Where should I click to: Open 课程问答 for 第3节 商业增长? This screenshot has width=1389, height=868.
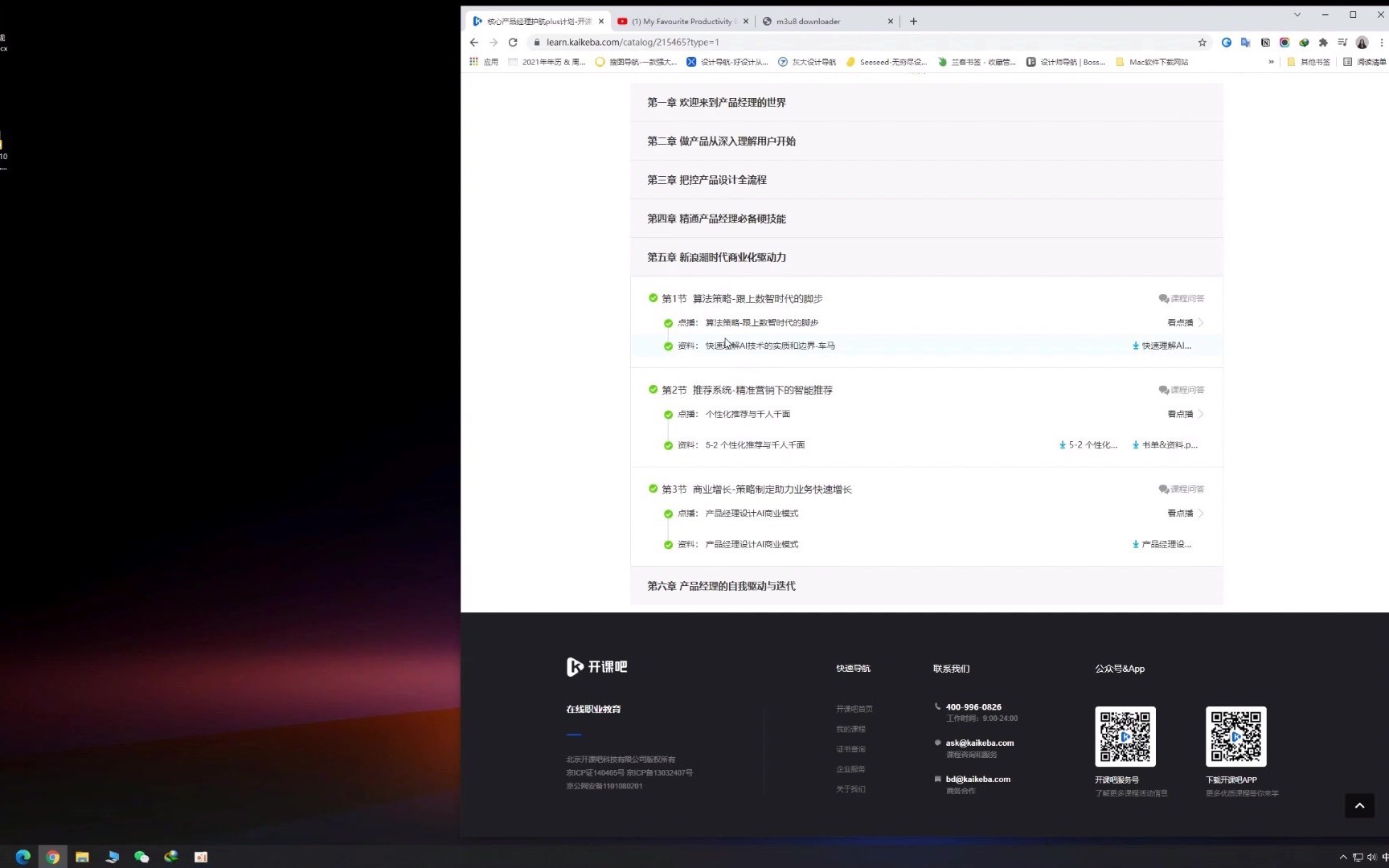coord(1181,489)
